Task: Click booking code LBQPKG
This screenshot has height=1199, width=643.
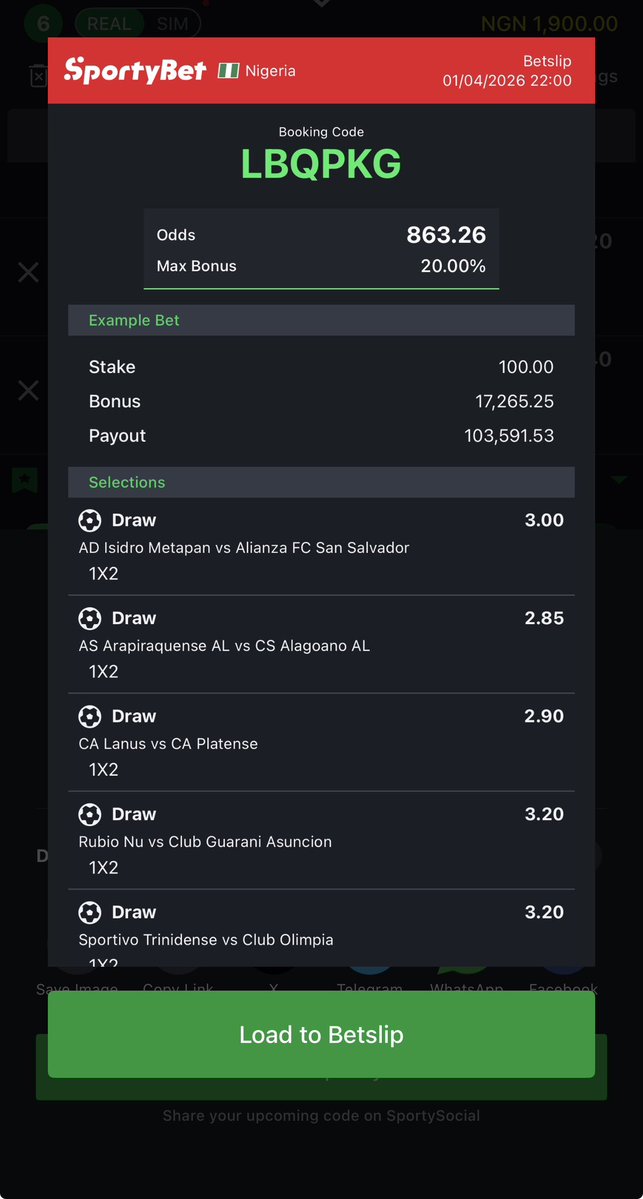Action: coord(321,163)
